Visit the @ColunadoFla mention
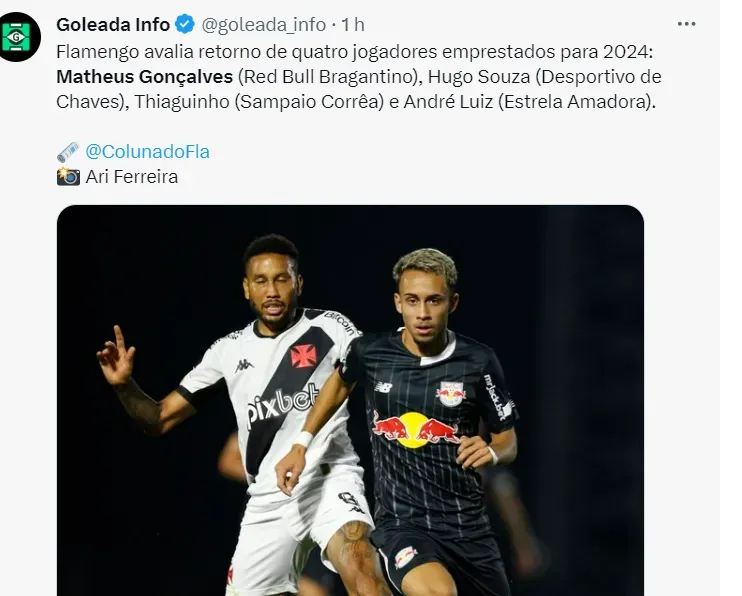 [x=147, y=151]
